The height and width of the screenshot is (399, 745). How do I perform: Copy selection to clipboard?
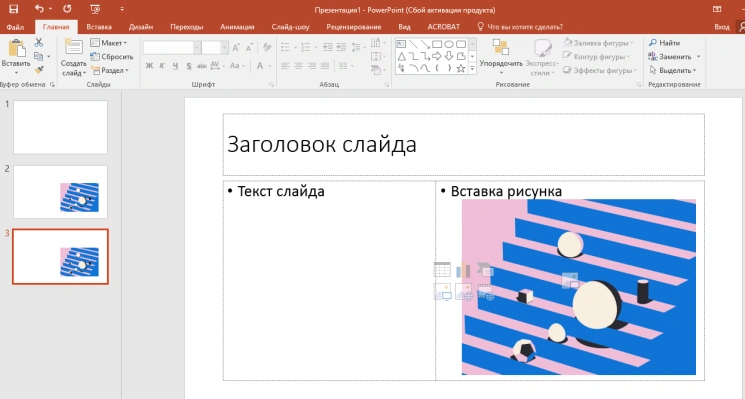pyautogui.click(x=39, y=57)
